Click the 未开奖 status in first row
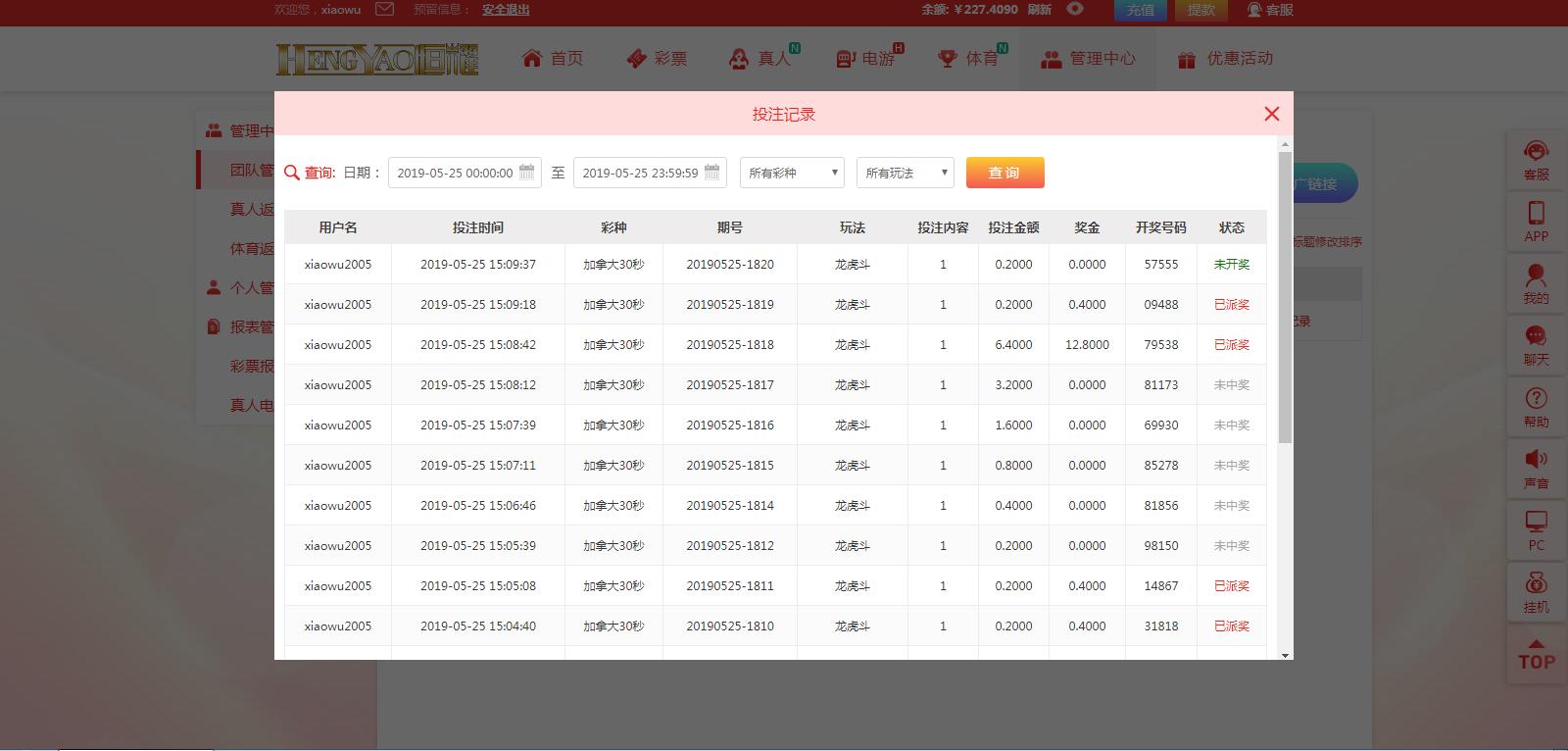 [1232, 265]
